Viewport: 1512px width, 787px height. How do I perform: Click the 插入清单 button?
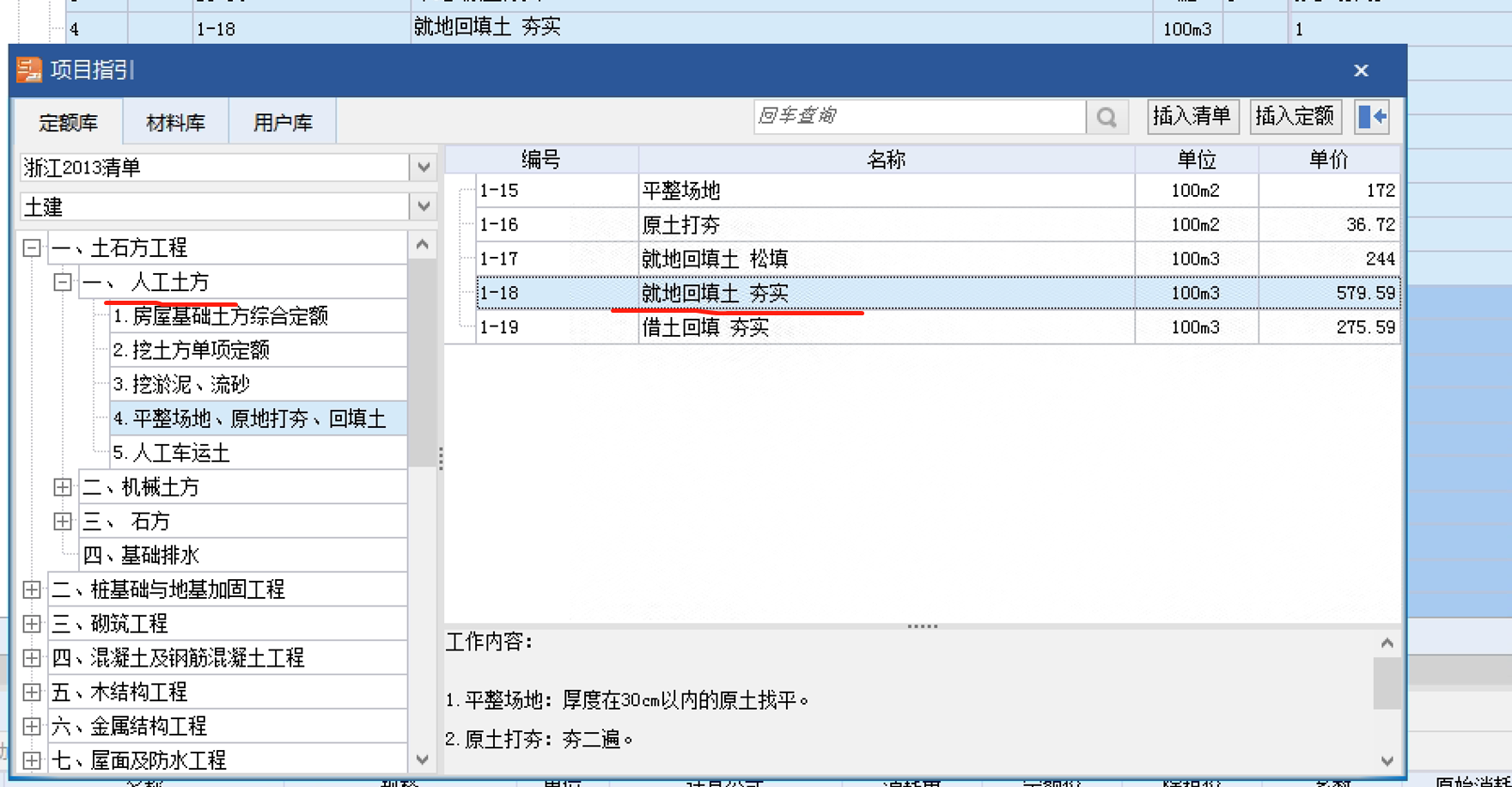1192,116
